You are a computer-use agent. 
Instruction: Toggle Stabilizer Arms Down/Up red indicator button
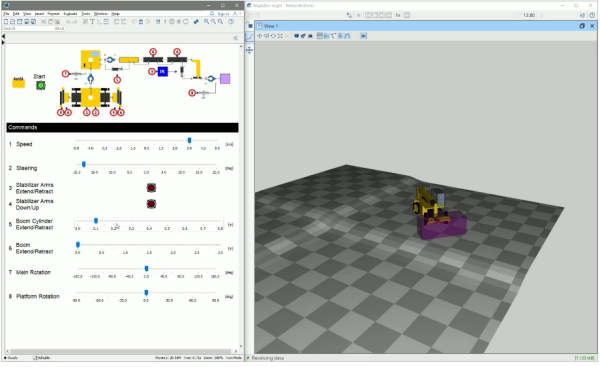click(x=151, y=204)
